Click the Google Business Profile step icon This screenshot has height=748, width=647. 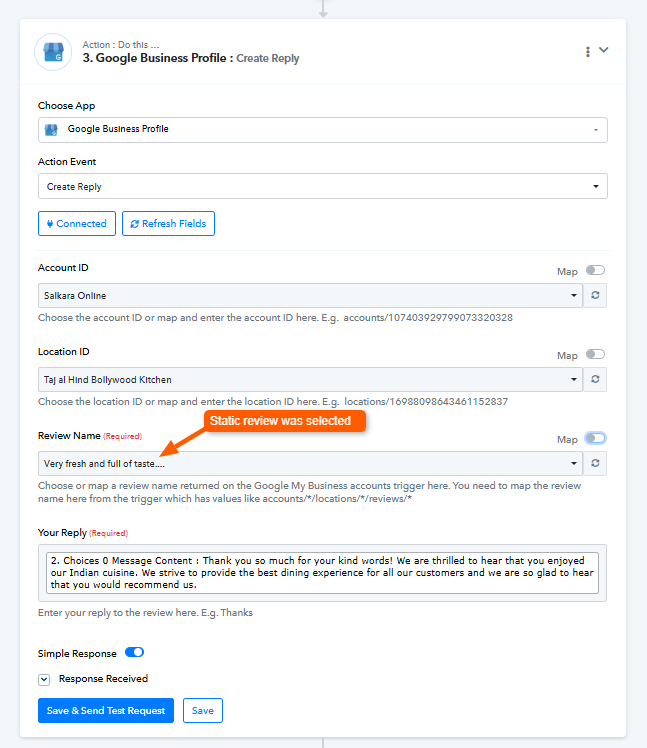coord(53,52)
